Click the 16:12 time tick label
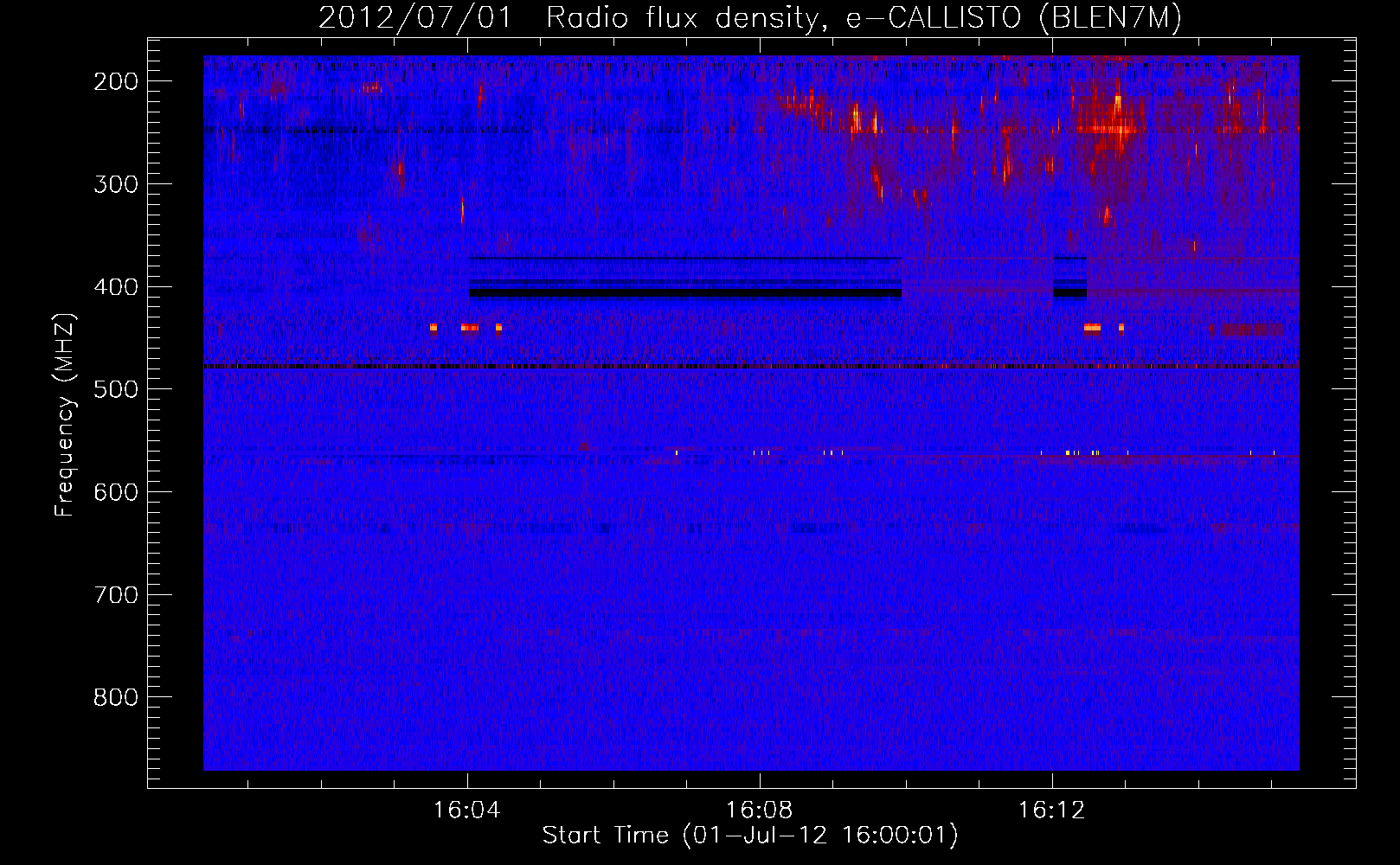 [1052, 811]
